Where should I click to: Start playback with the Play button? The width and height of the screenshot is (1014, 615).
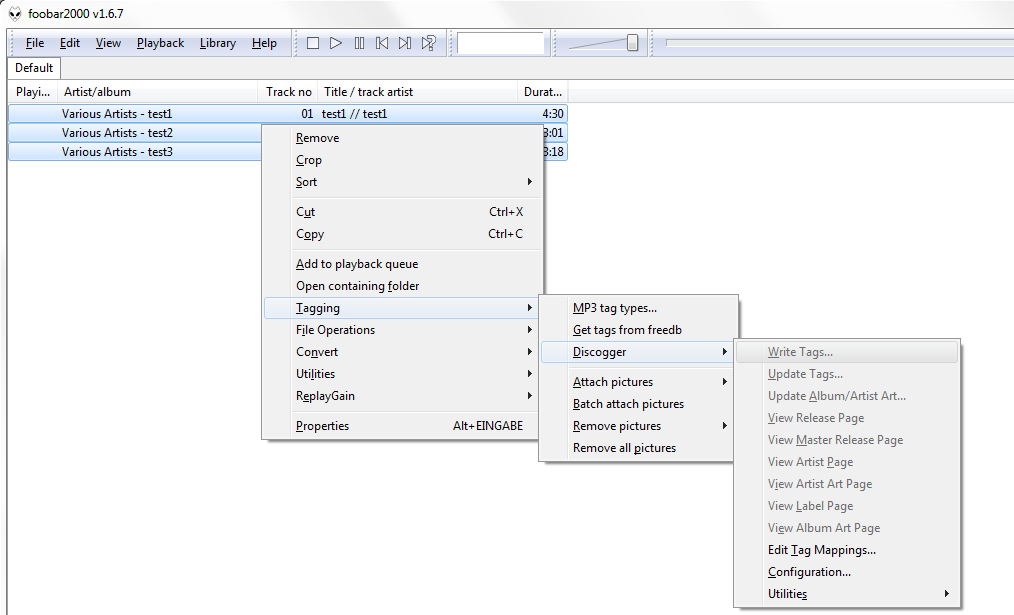click(336, 43)
